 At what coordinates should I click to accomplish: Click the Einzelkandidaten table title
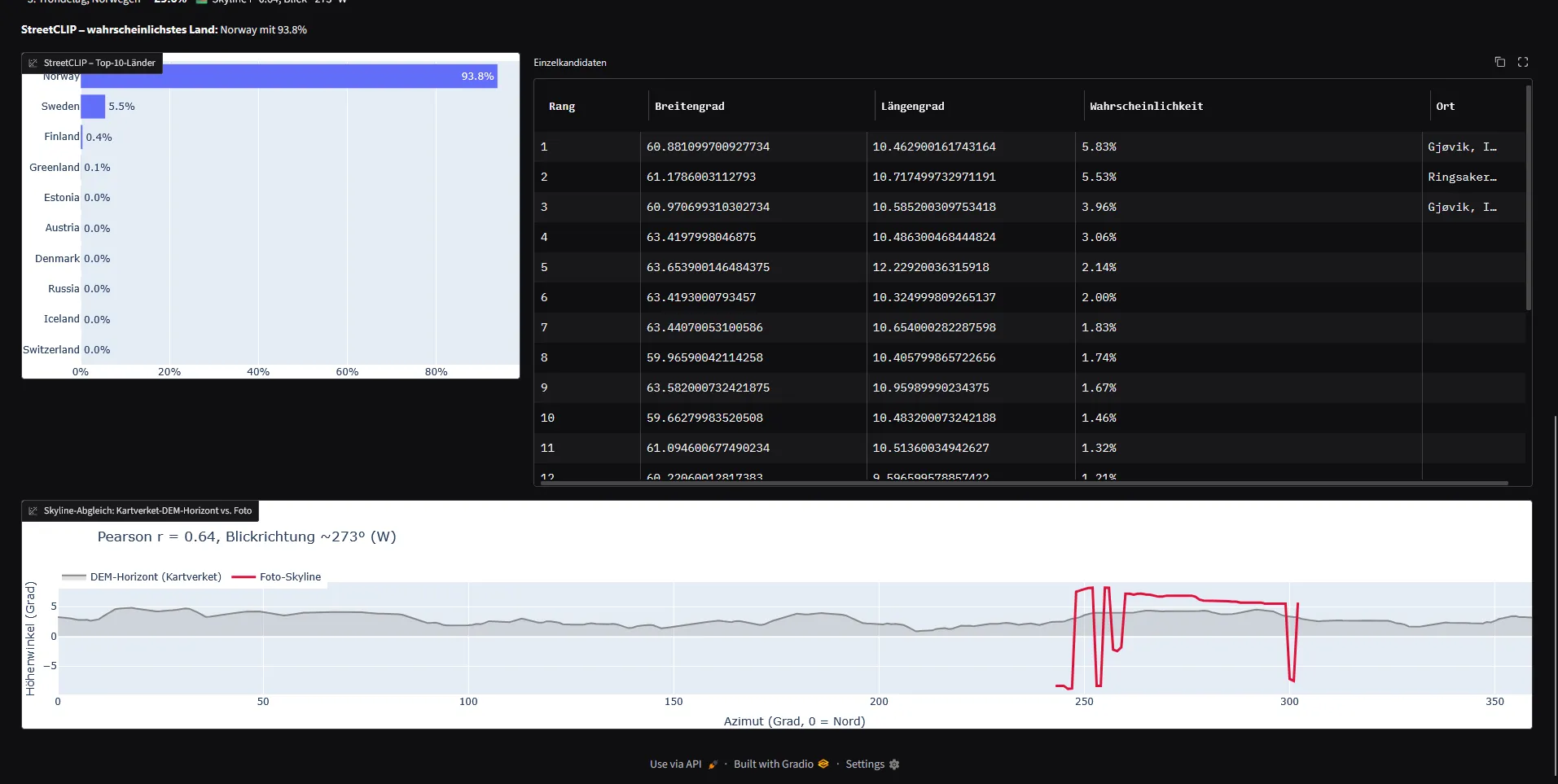point(570,63)
